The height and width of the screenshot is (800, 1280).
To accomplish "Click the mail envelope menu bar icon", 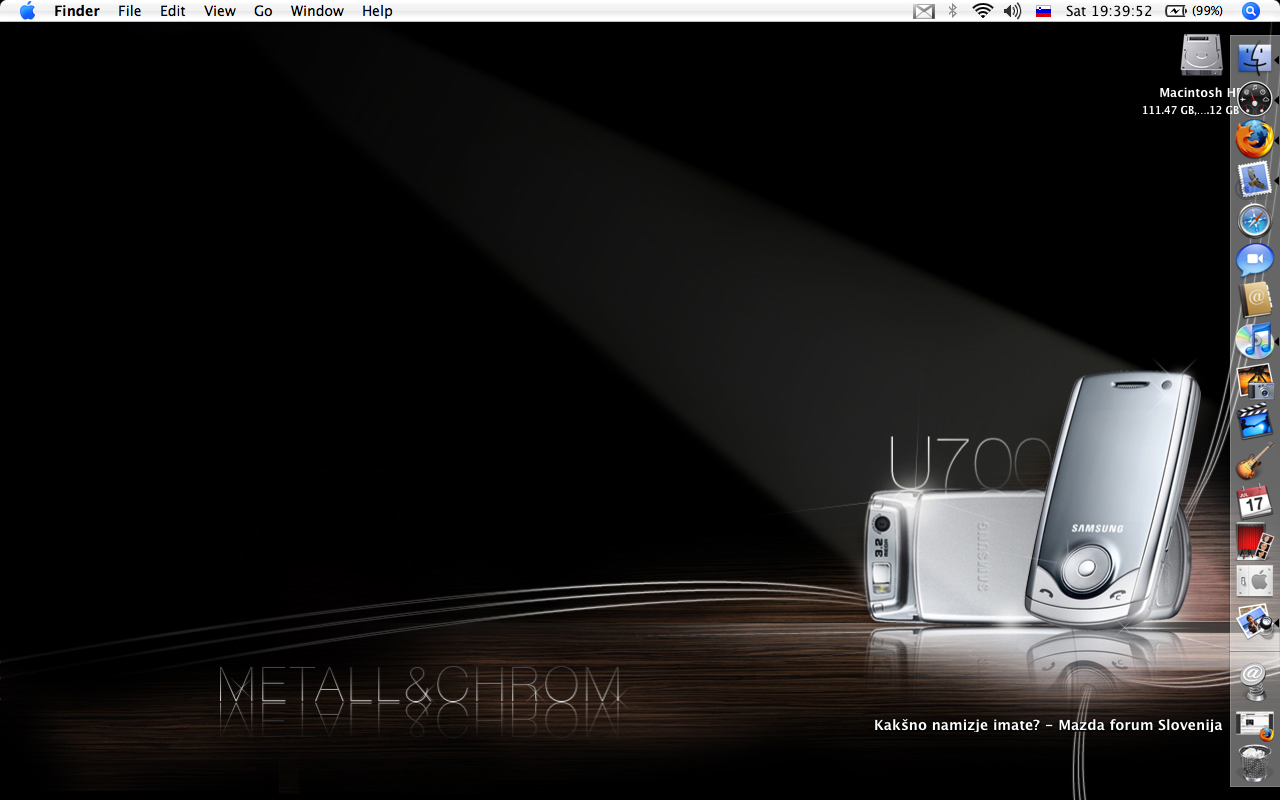I will pos(924,11).
